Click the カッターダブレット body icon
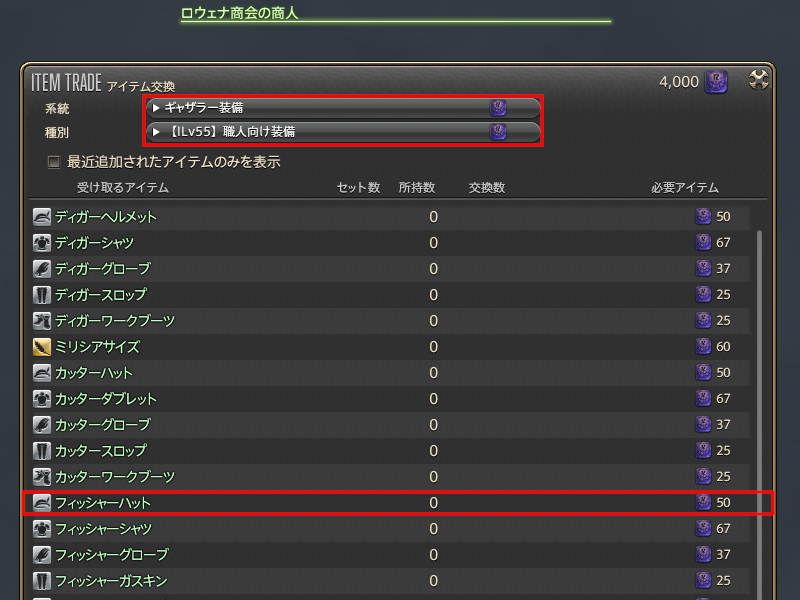Viewport: 800px width, 600px height. pyautogui.click(x=42, y=399)
